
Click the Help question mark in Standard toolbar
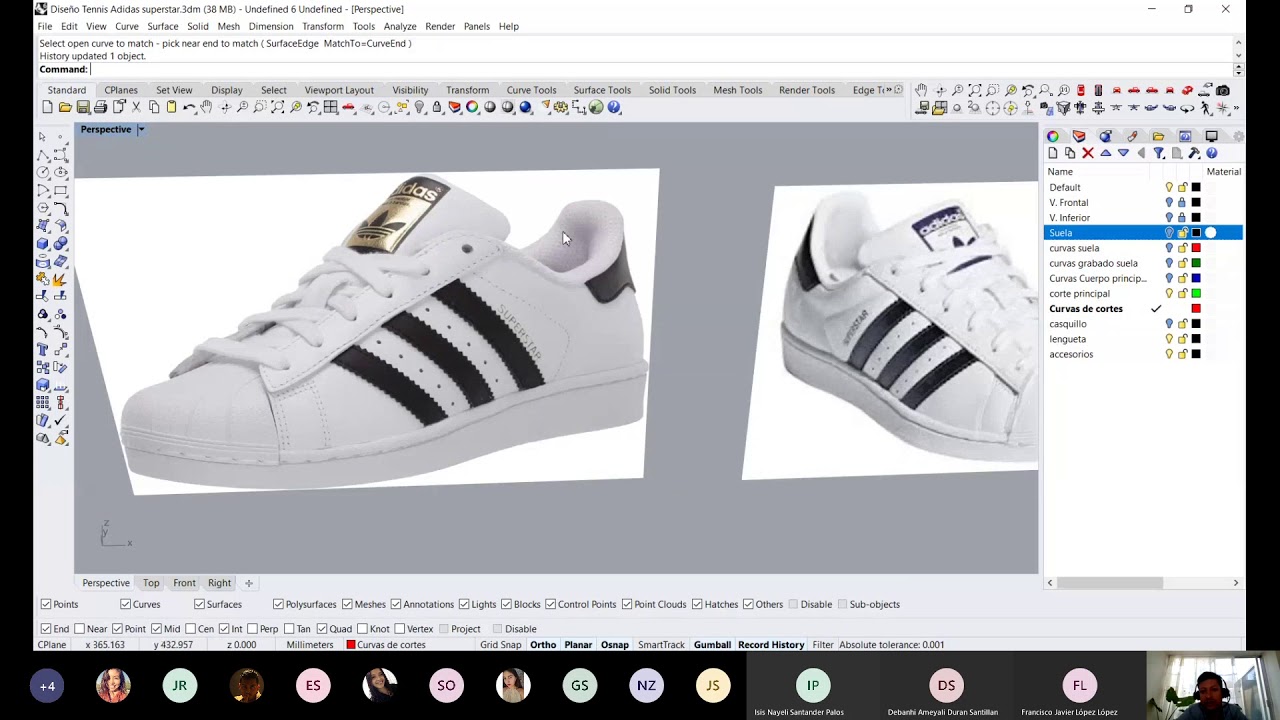click(614, 107)
